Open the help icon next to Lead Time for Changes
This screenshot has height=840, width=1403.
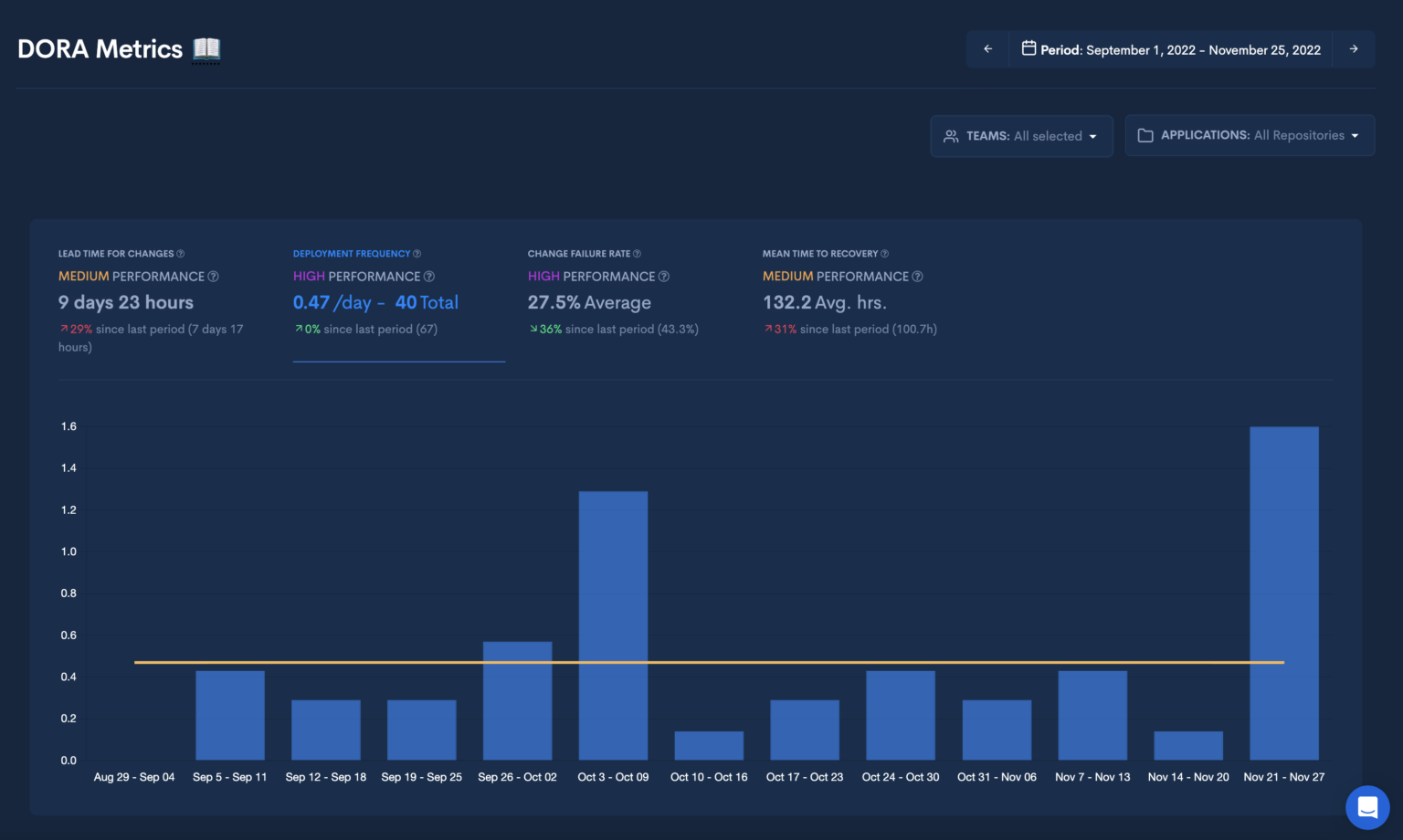[181, 253]
